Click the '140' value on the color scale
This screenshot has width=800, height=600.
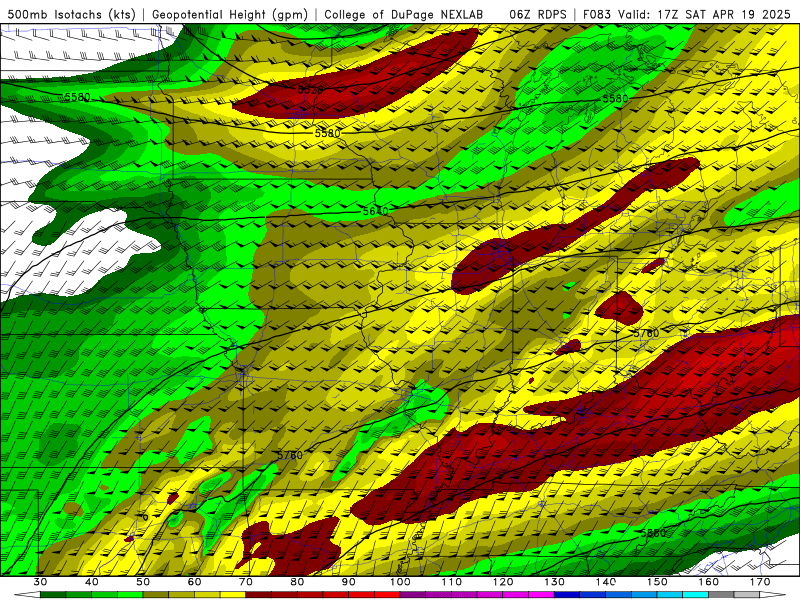[606, 582]
